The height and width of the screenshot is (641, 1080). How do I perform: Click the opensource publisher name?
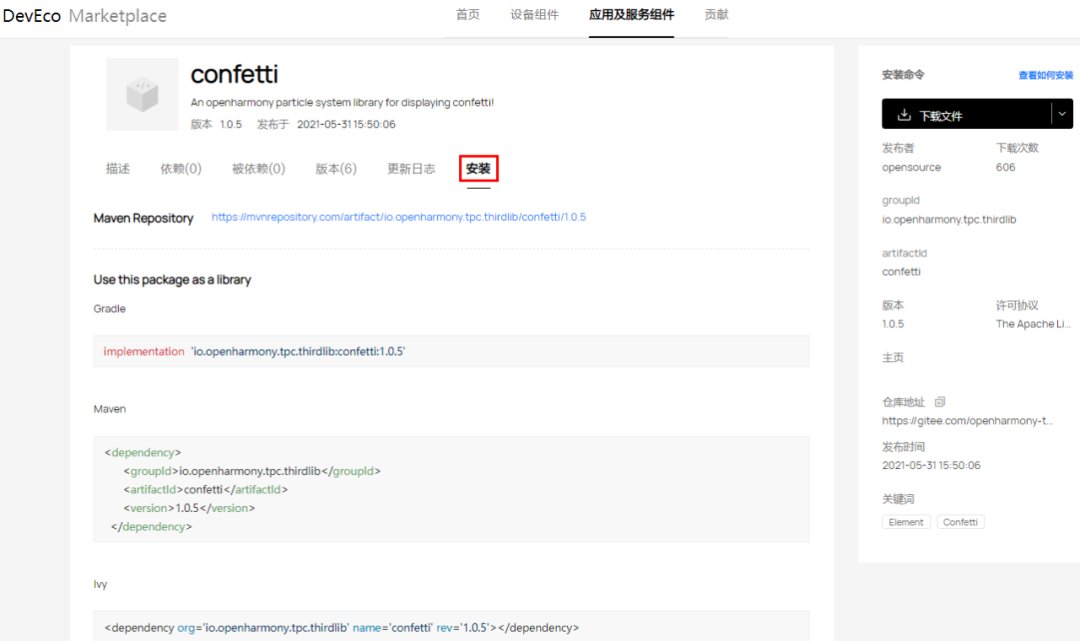(x=911, y=167)
